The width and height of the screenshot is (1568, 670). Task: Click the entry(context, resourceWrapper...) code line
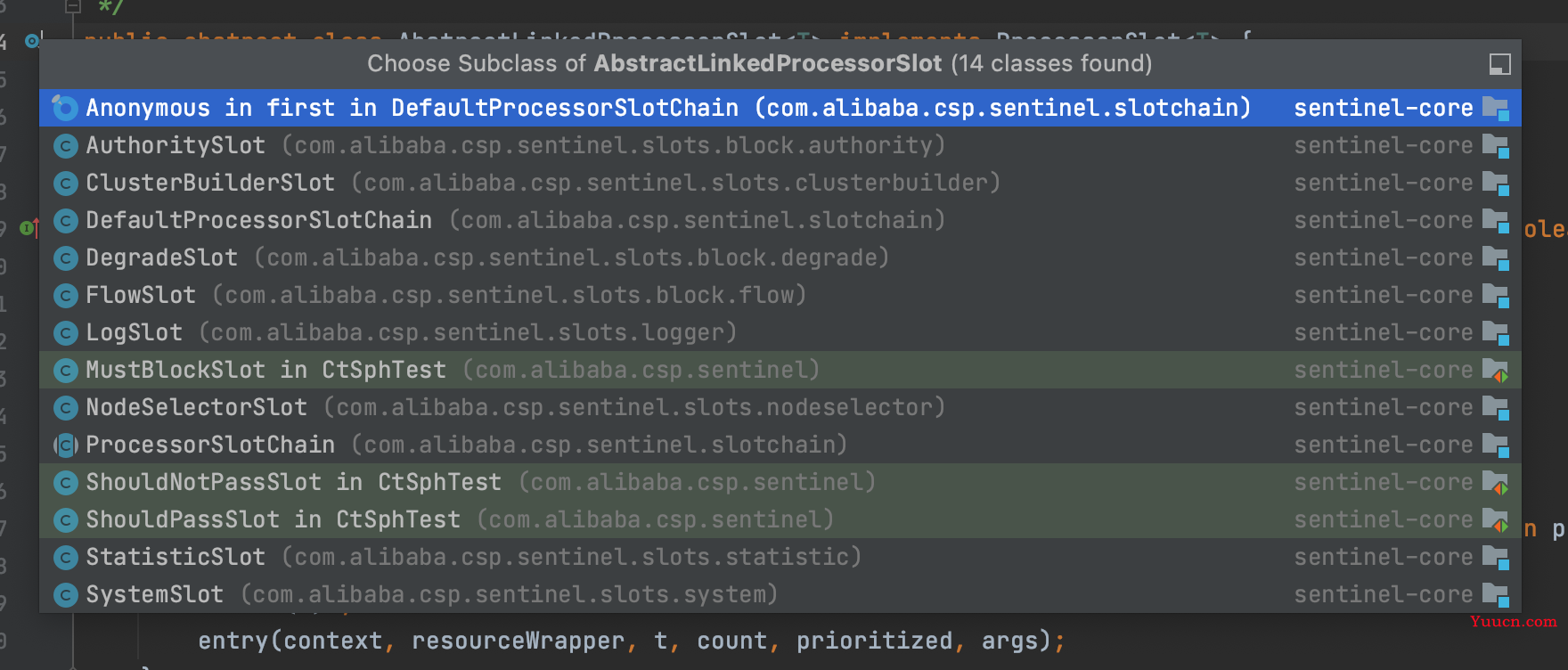[631, 641]
